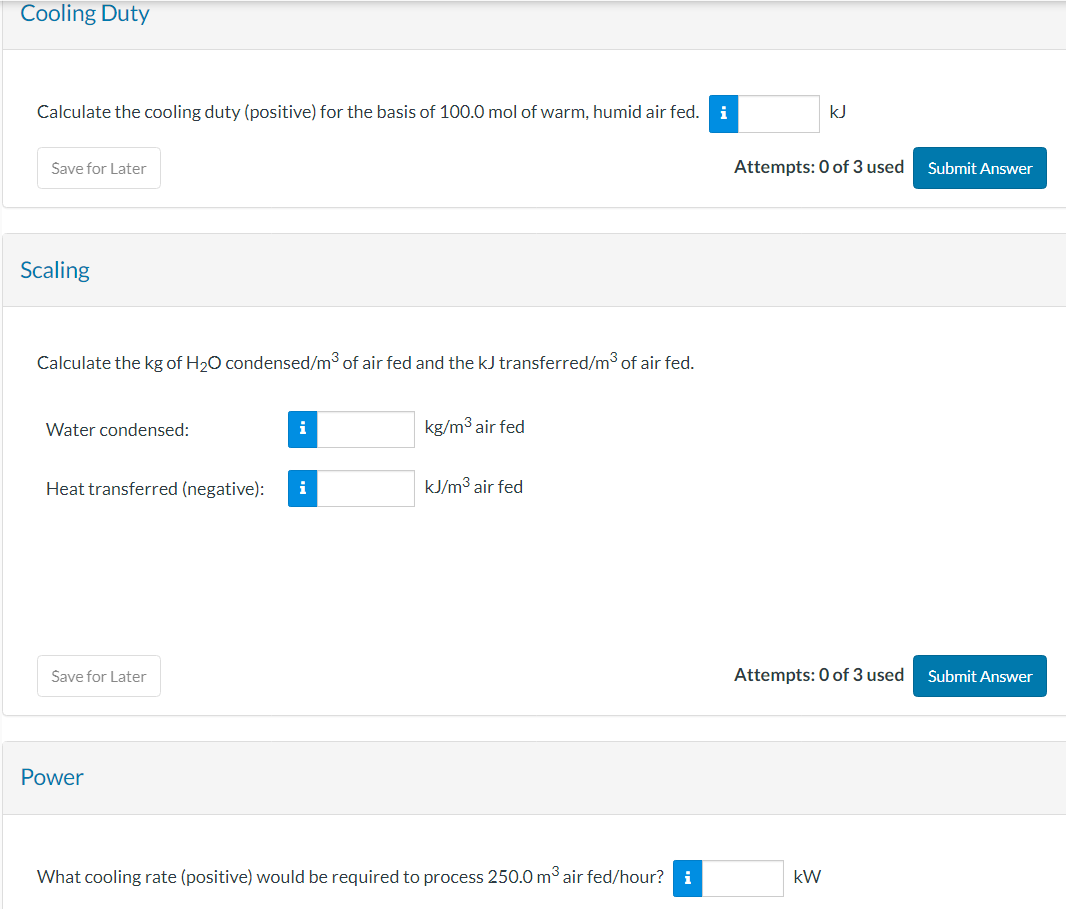Select the Power section heading
This screenshot has height=909, width=1066.
point(52,777)
